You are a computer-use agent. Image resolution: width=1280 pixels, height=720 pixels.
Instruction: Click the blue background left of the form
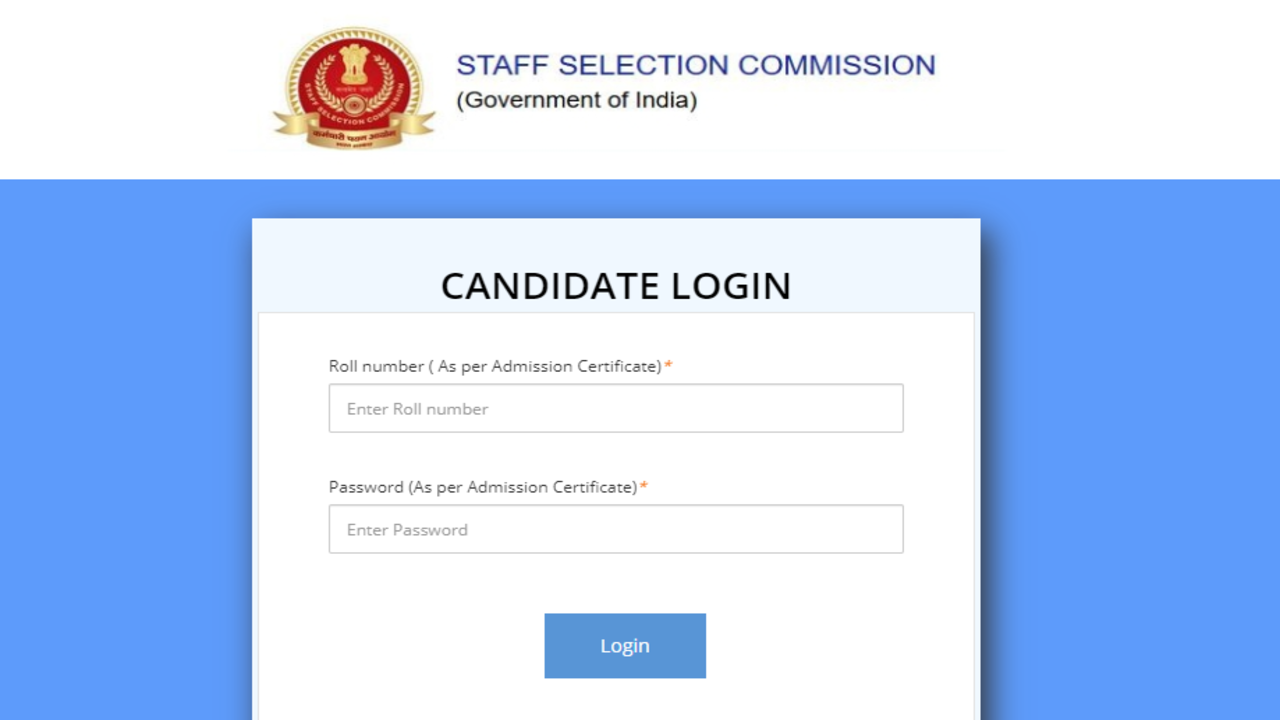click(125, 450)
